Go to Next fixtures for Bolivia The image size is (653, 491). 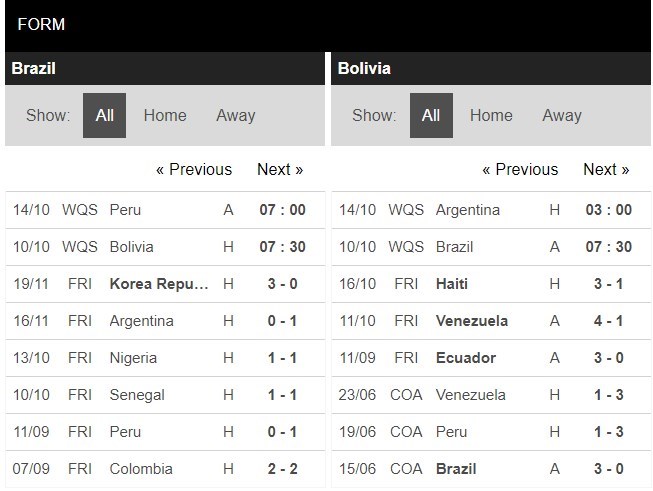(606, 169)
